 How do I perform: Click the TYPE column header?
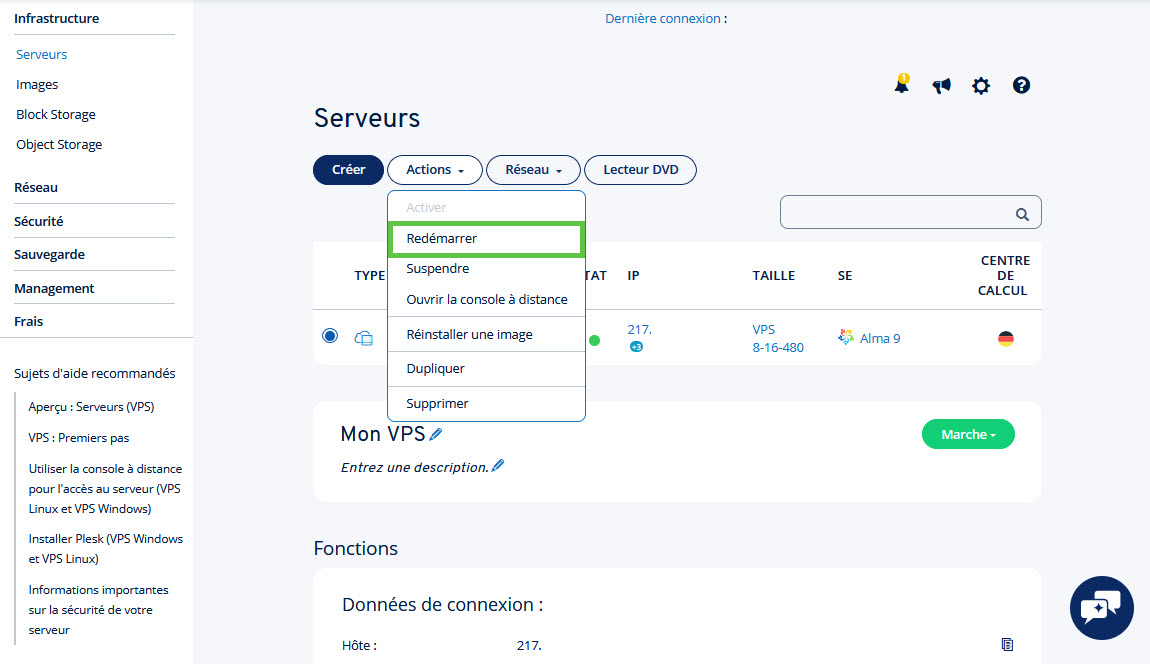370,276
